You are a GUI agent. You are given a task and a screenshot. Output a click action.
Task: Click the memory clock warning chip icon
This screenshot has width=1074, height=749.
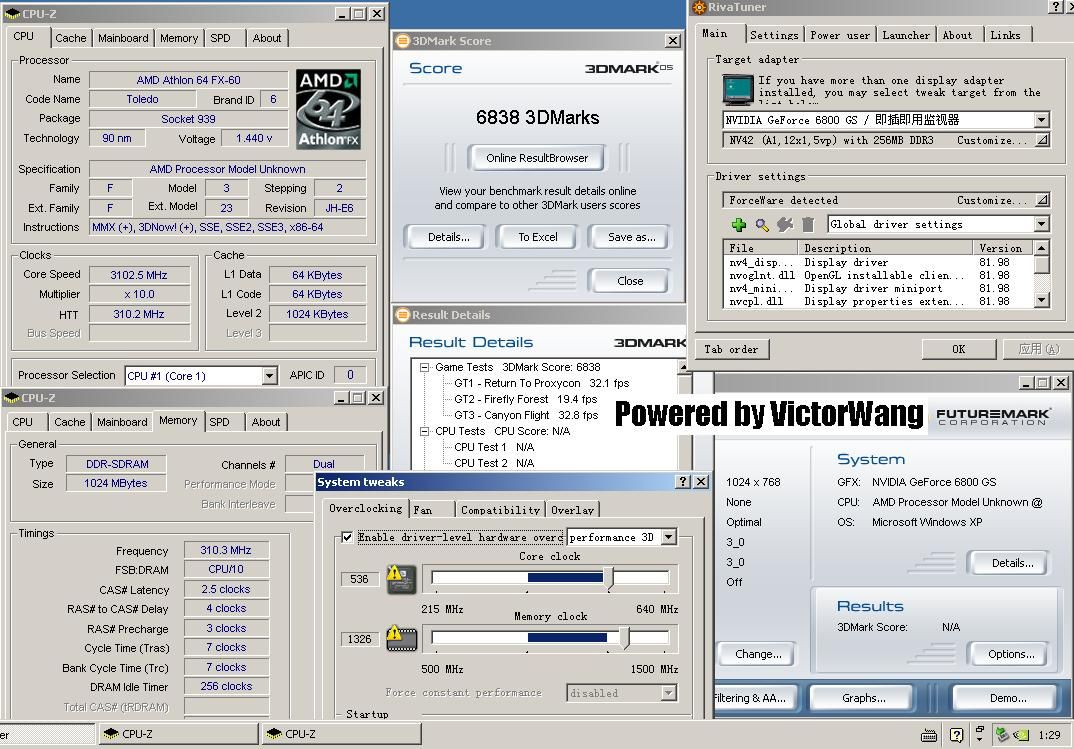(401, 639)
